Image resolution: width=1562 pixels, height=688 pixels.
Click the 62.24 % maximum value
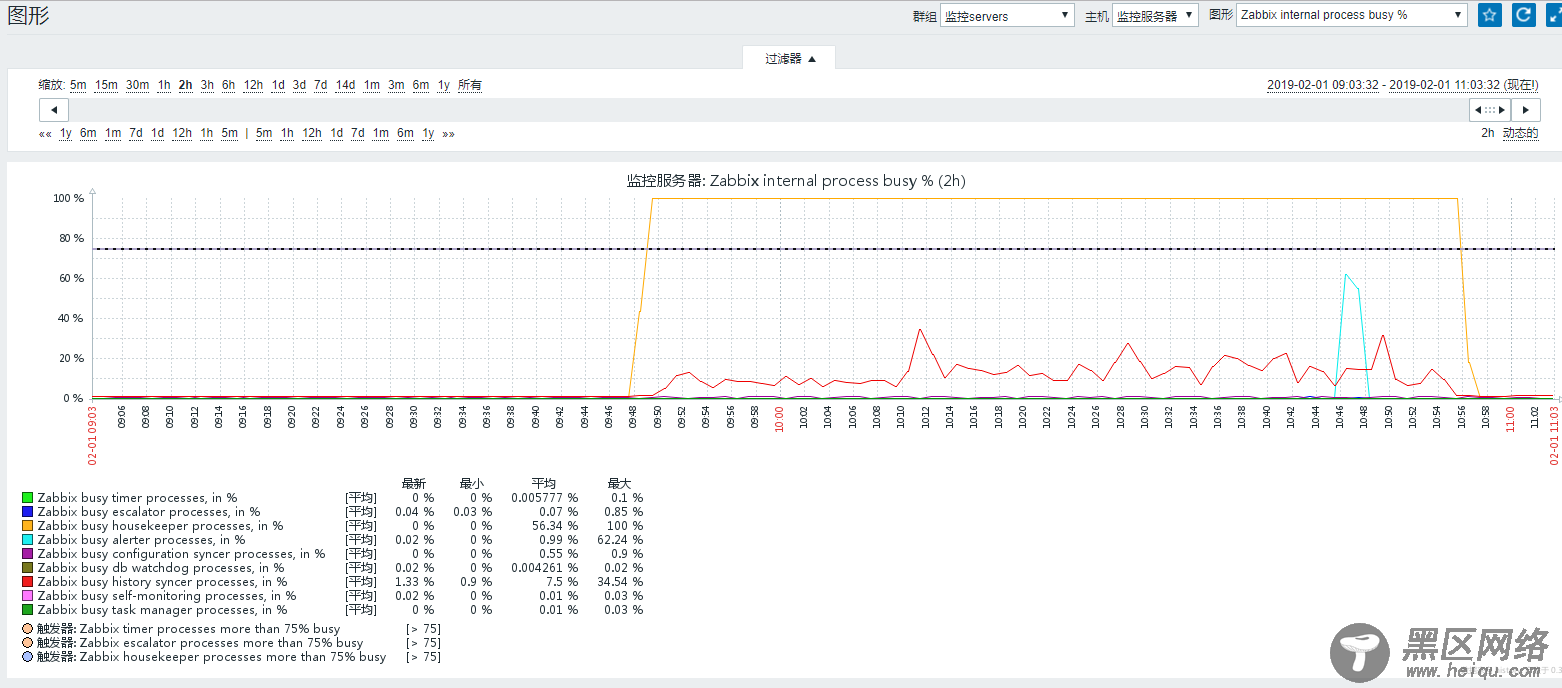(x=621, y=540)
